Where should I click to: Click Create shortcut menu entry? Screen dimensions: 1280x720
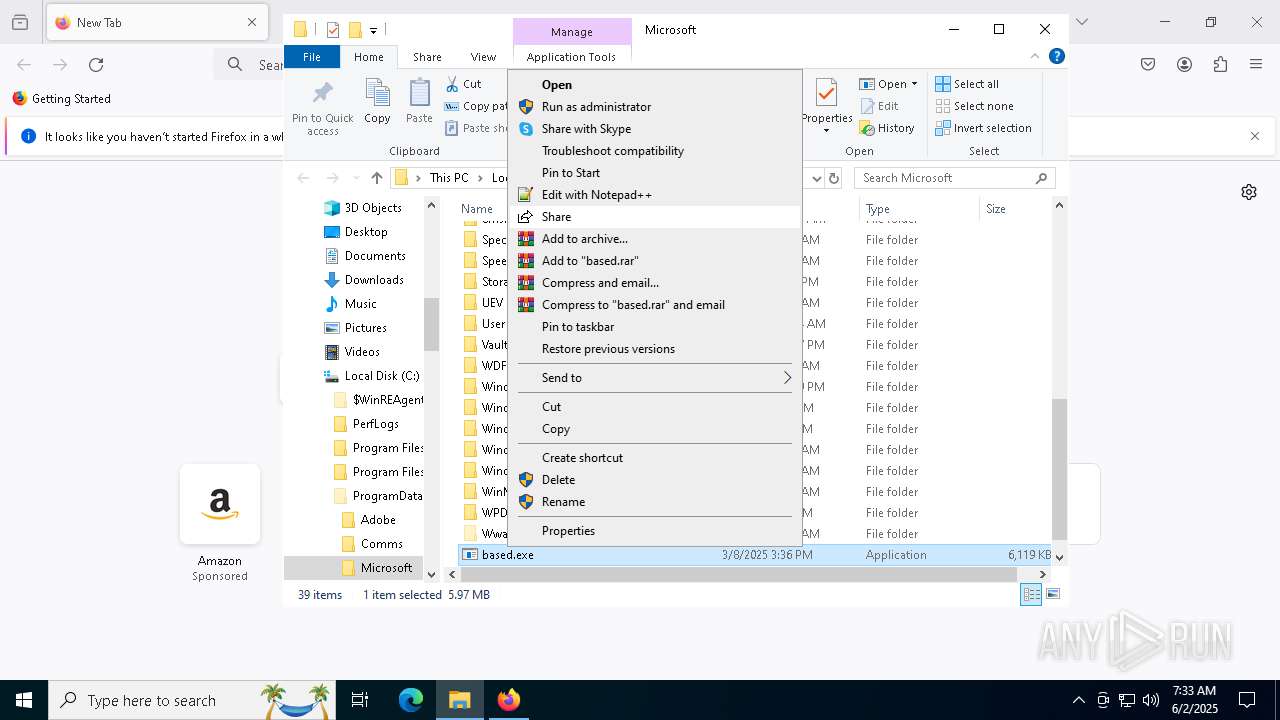pos(655,458)
